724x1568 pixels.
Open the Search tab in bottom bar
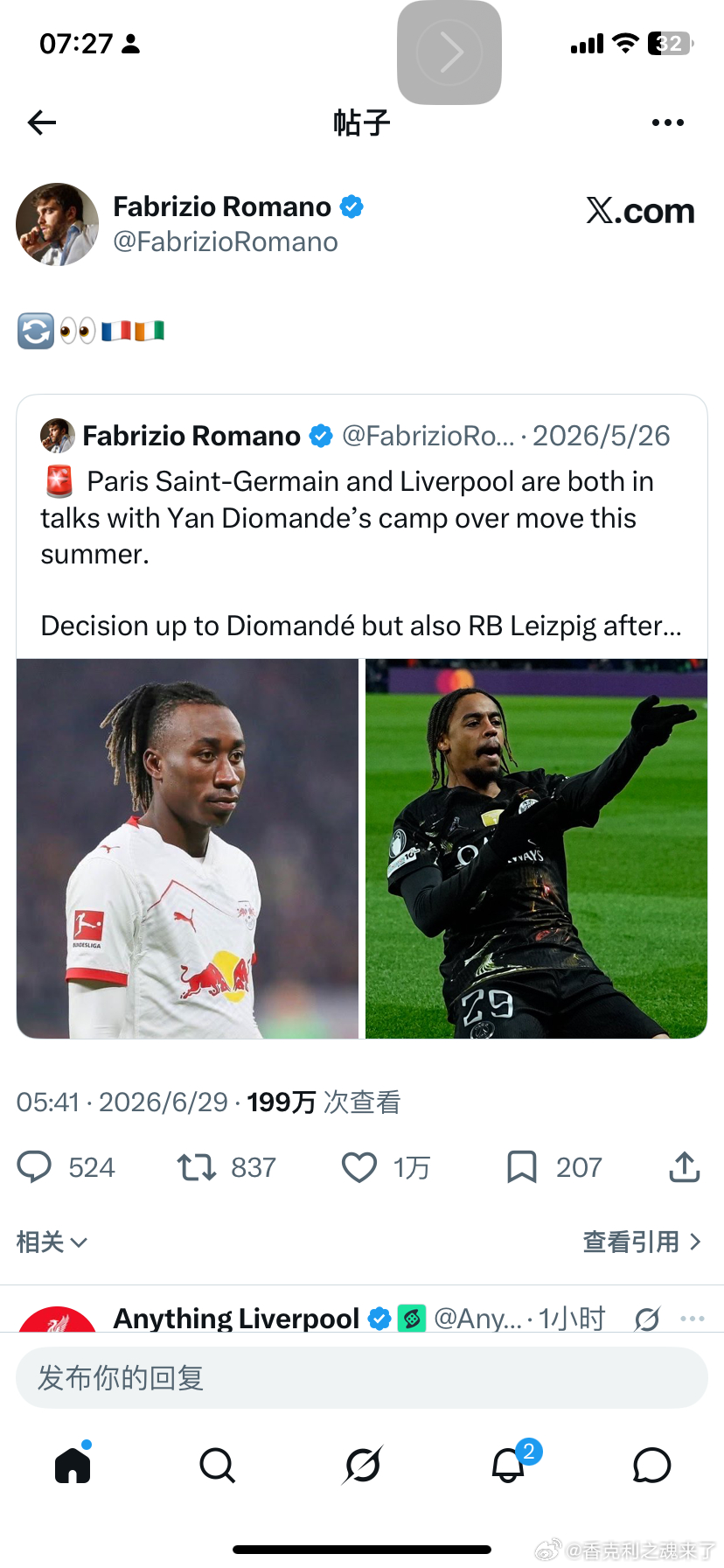tap(217, 1465)
